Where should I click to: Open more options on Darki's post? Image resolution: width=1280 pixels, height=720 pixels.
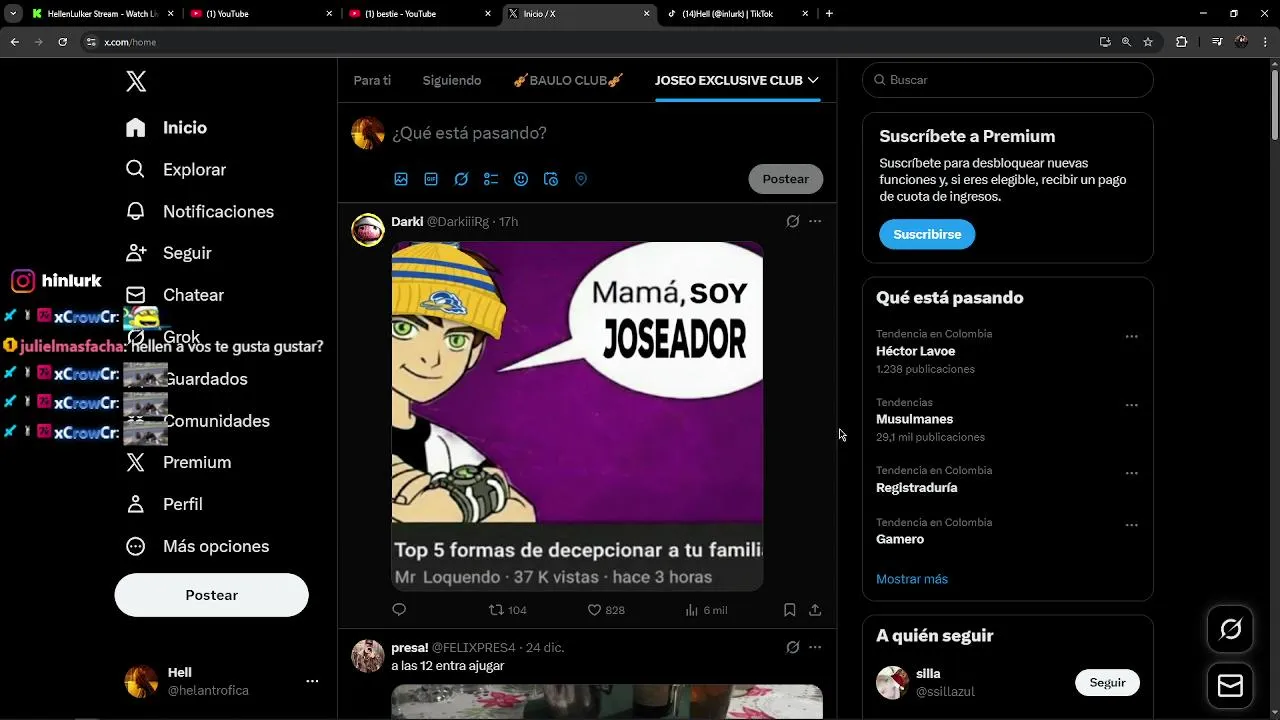tap(815, 221)
